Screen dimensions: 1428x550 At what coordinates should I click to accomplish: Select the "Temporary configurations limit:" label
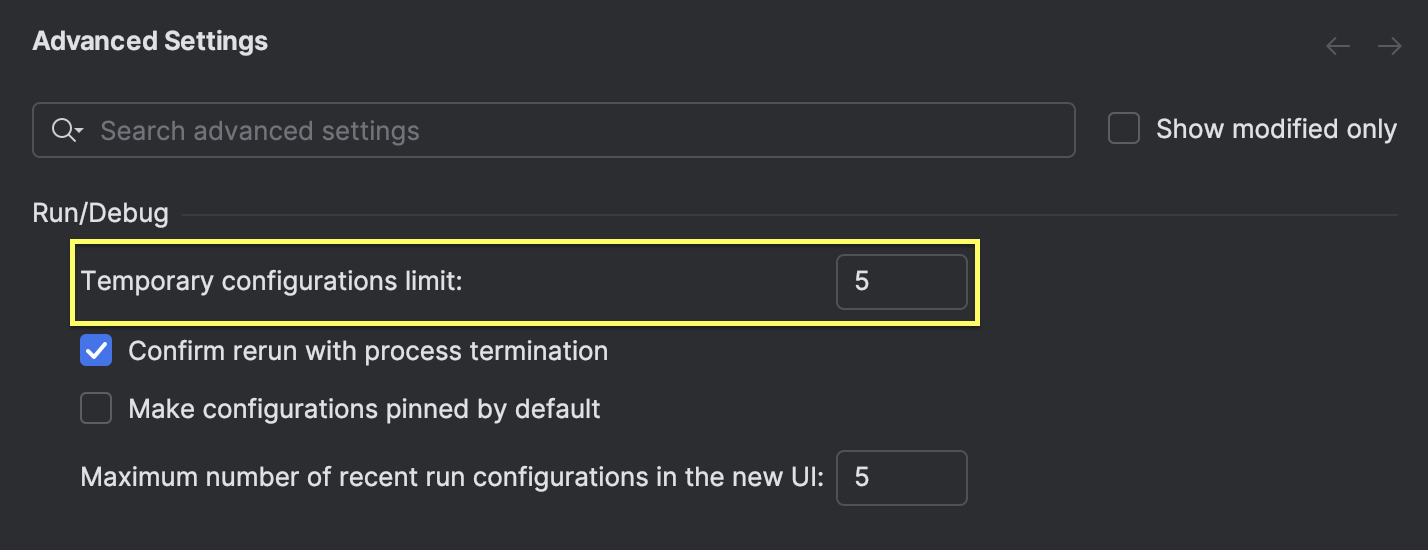click(x=272, y=281)
